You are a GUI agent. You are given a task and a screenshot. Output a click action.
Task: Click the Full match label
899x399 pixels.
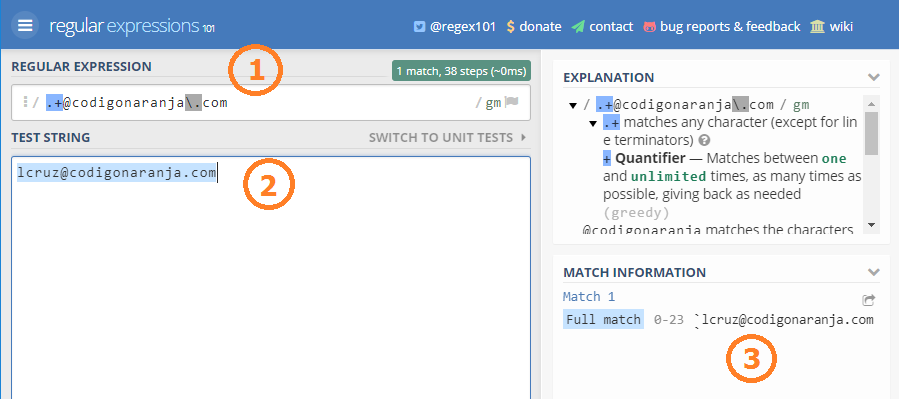(603, 320)
